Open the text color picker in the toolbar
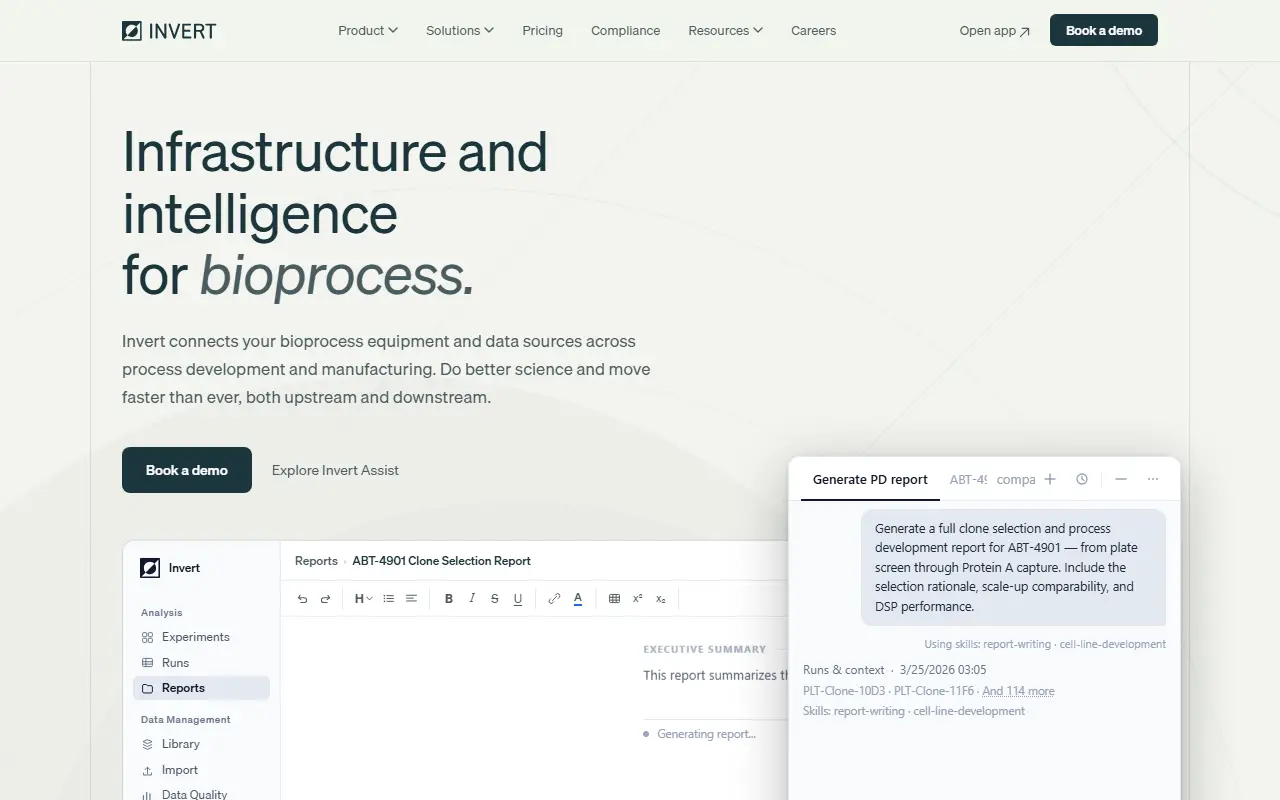1280x800 pixels. coord(578,599)
